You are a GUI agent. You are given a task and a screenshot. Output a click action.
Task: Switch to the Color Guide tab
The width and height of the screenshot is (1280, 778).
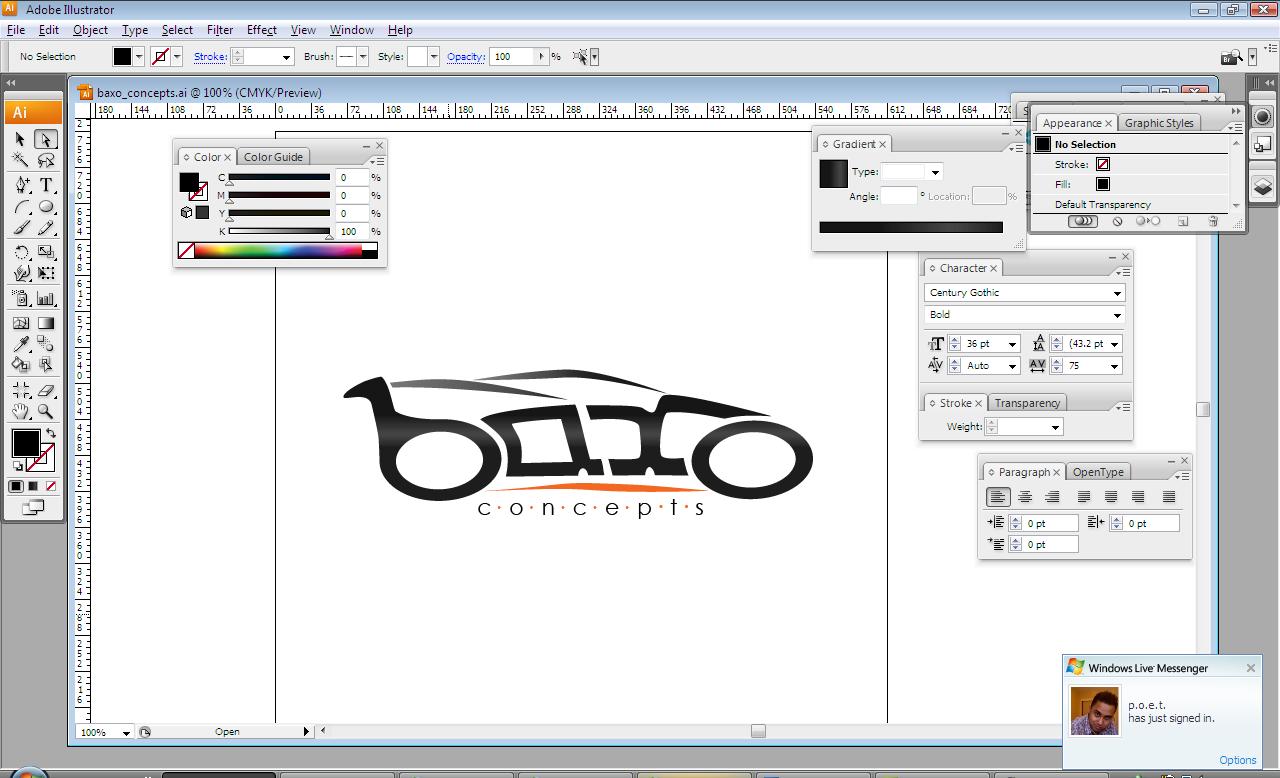point(273,157)
